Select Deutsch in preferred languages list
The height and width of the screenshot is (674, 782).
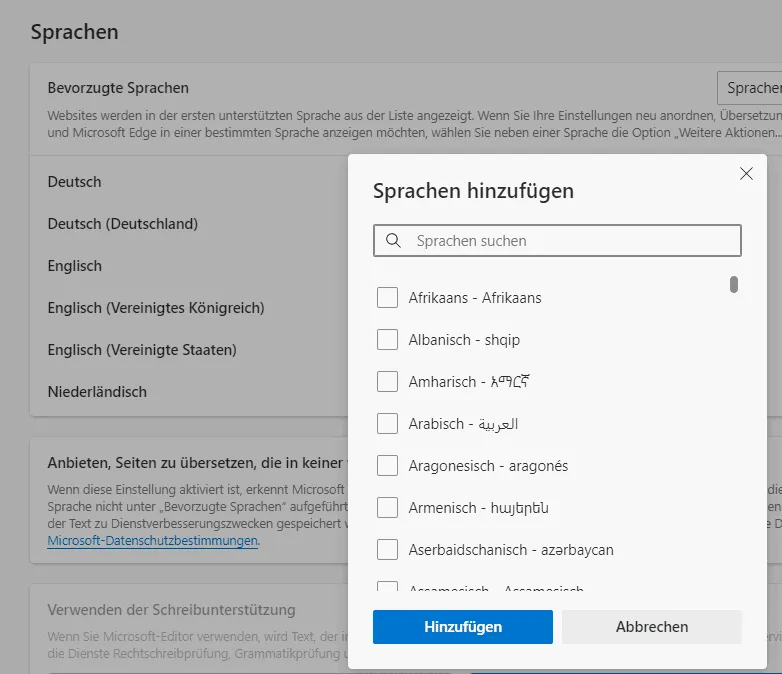(75, 182)
